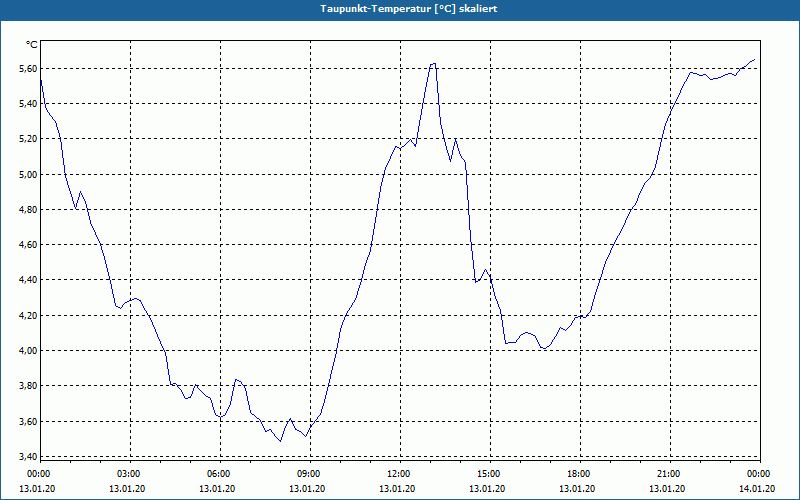800x500 pixels.
Task: Click the 4,00 axis label
Action: [x=29, y=351]
